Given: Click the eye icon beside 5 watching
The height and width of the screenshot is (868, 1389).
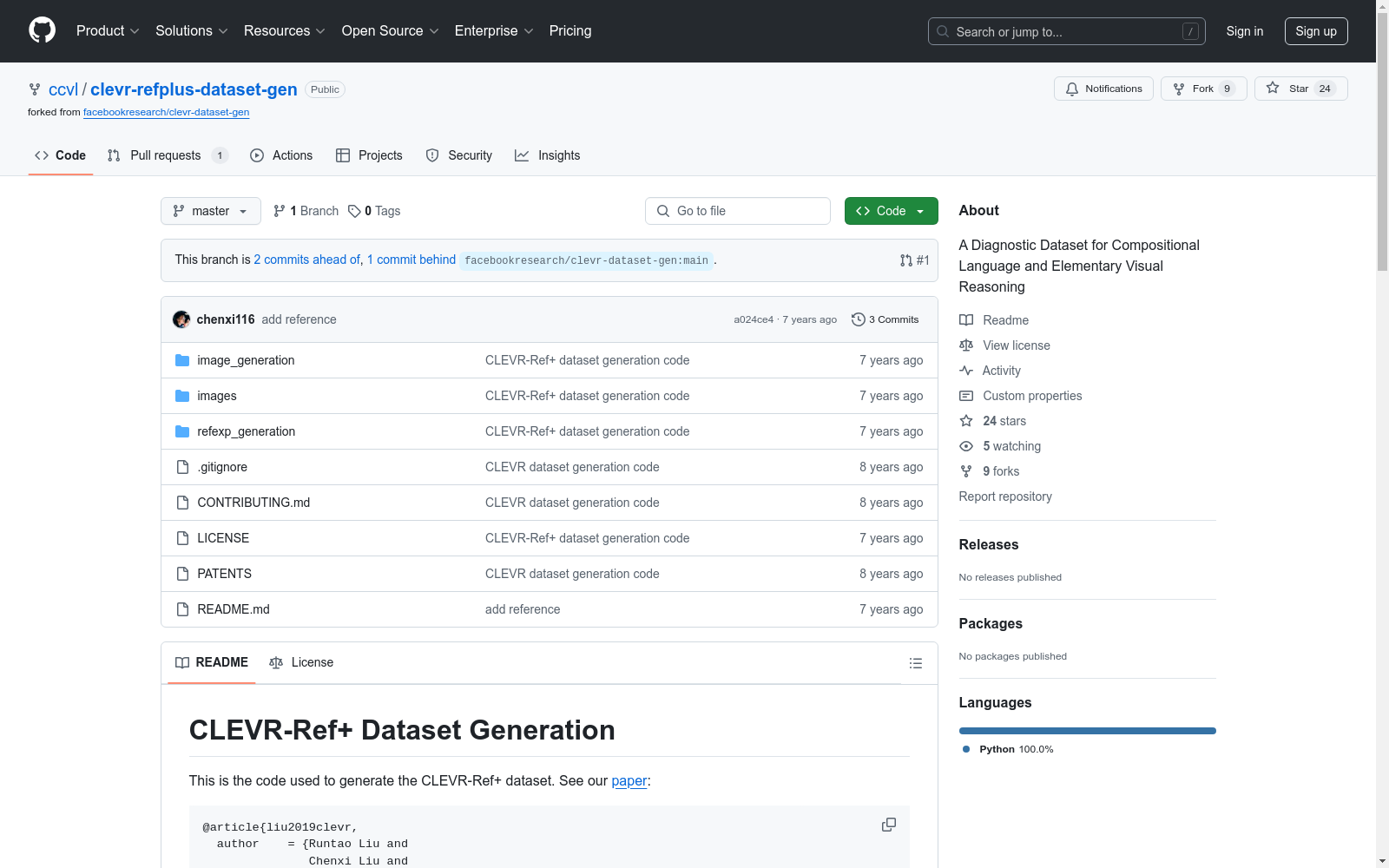Looking at the screenshot, I should (966, 446).
